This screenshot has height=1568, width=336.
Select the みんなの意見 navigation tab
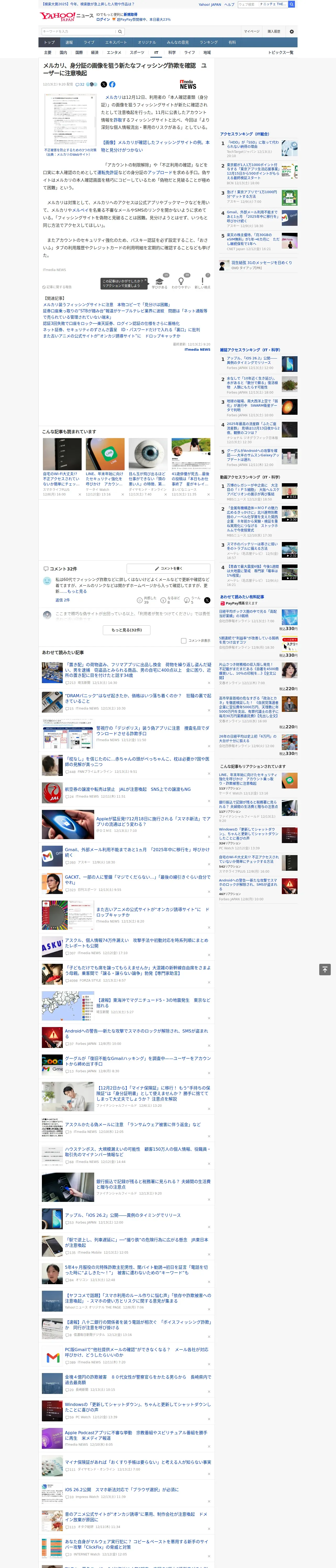(x=177, y=42)
